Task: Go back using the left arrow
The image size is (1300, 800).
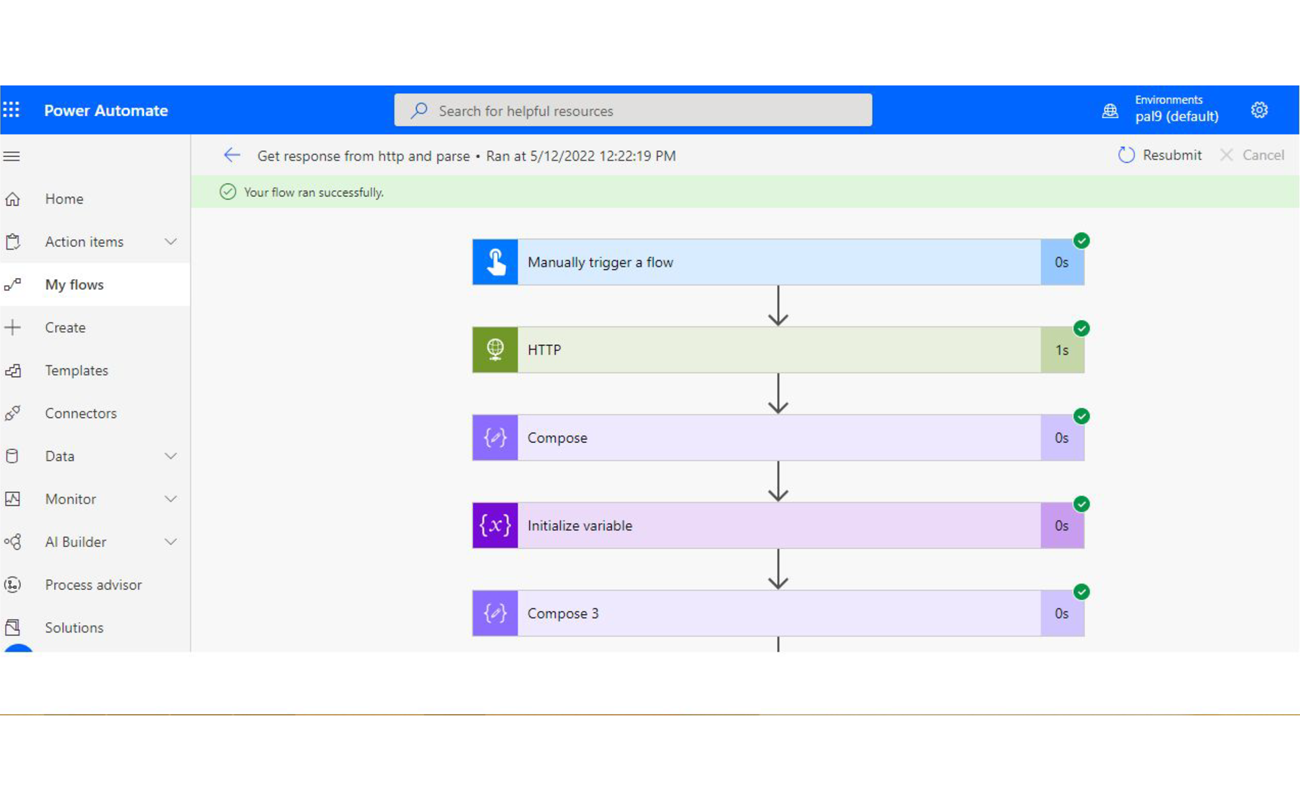Action: click(x=232, y=155)
